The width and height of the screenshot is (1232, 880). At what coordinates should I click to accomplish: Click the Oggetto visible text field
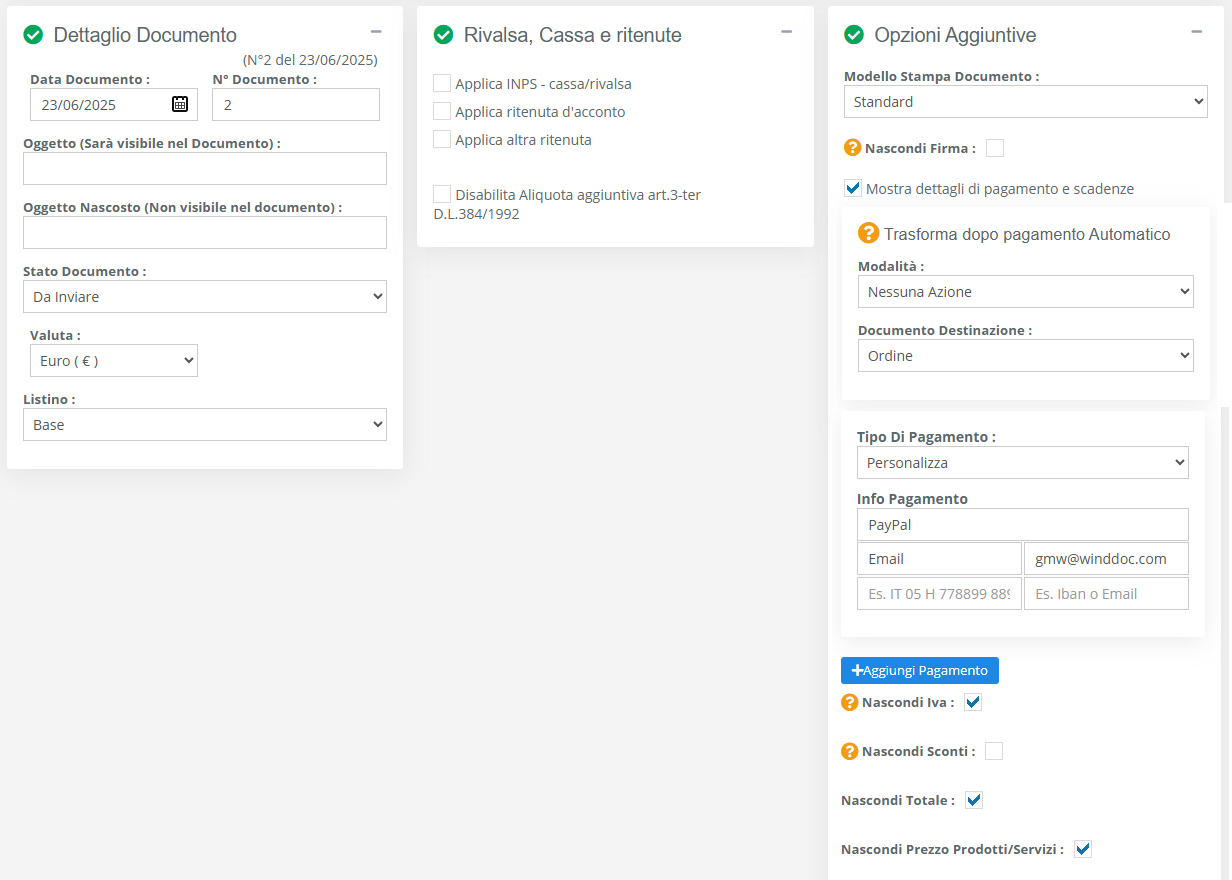tap(205, 169)
